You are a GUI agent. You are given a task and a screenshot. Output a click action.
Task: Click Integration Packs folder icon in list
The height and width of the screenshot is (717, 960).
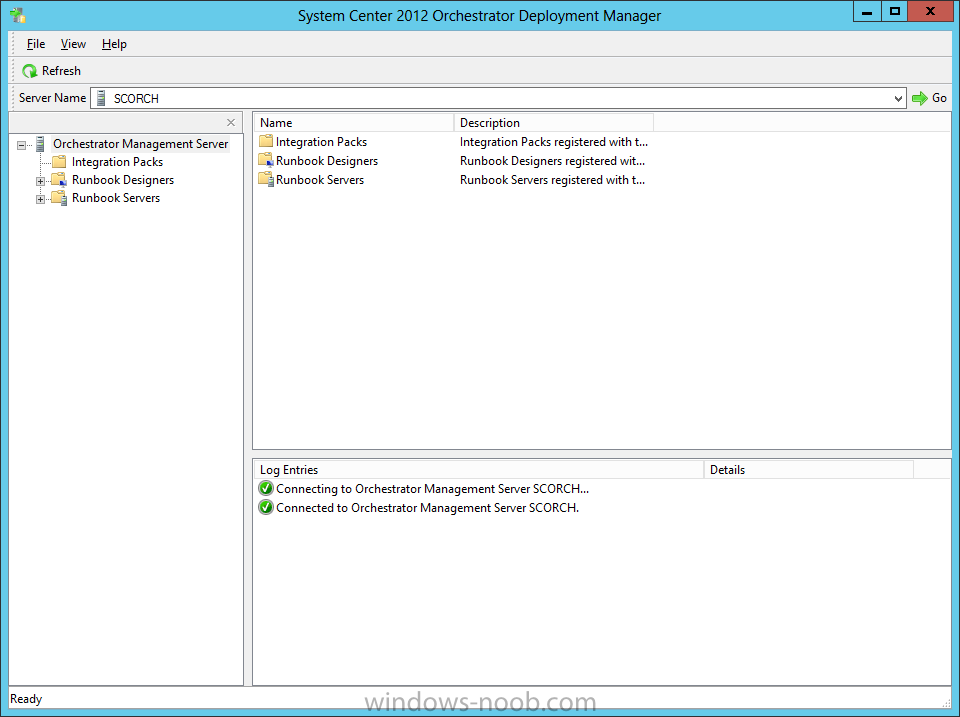click(x=266, y=141)
